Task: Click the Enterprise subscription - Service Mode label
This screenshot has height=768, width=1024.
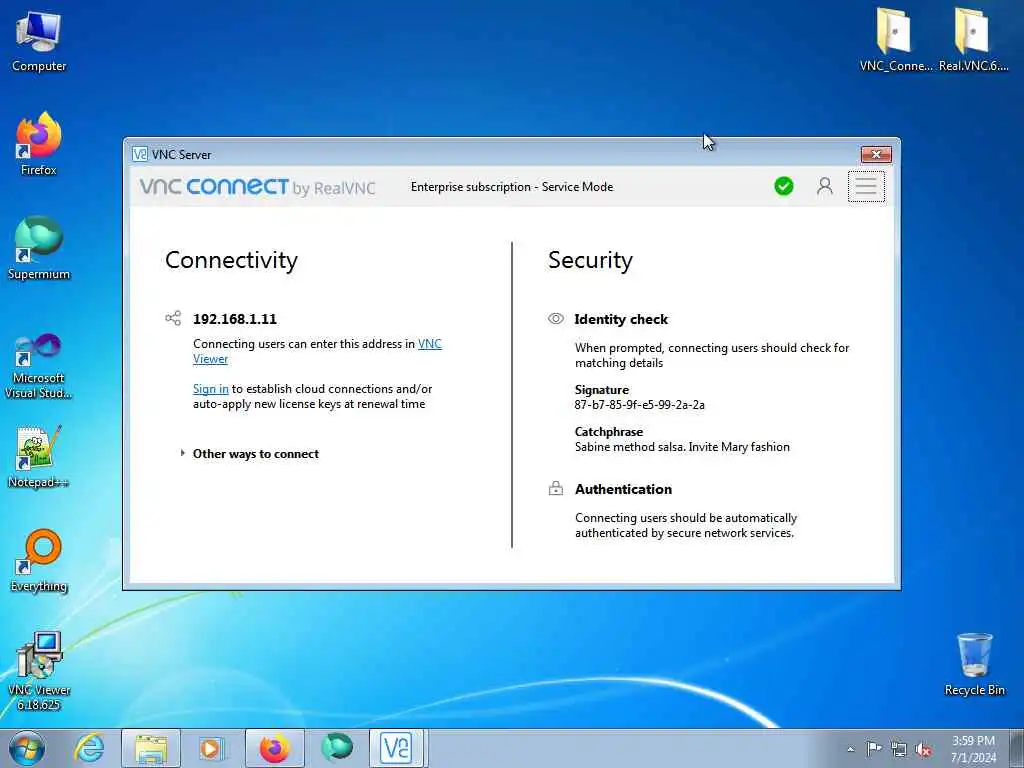Action: (512, 187)
